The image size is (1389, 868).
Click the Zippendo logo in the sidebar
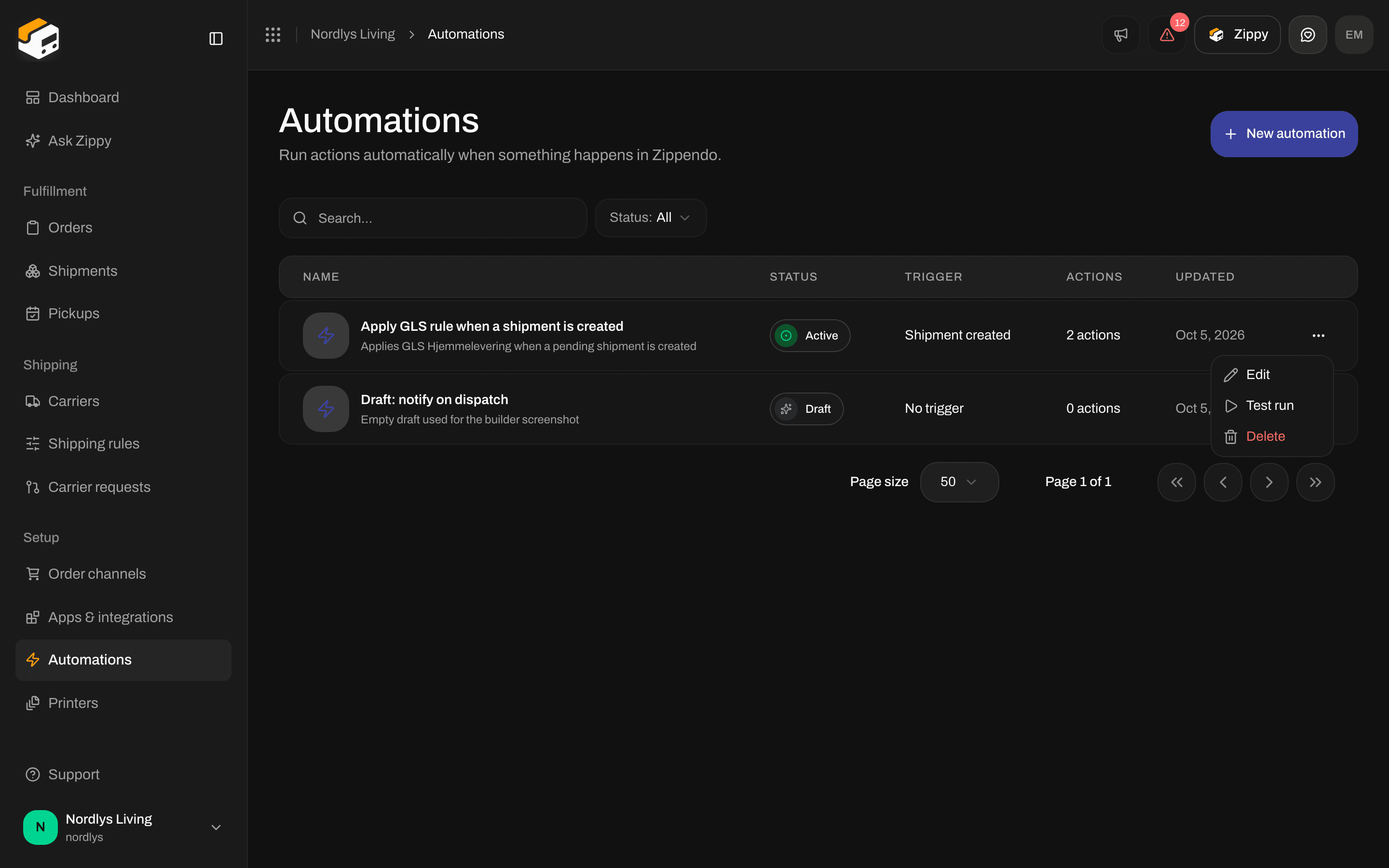[x=39, y=39]
